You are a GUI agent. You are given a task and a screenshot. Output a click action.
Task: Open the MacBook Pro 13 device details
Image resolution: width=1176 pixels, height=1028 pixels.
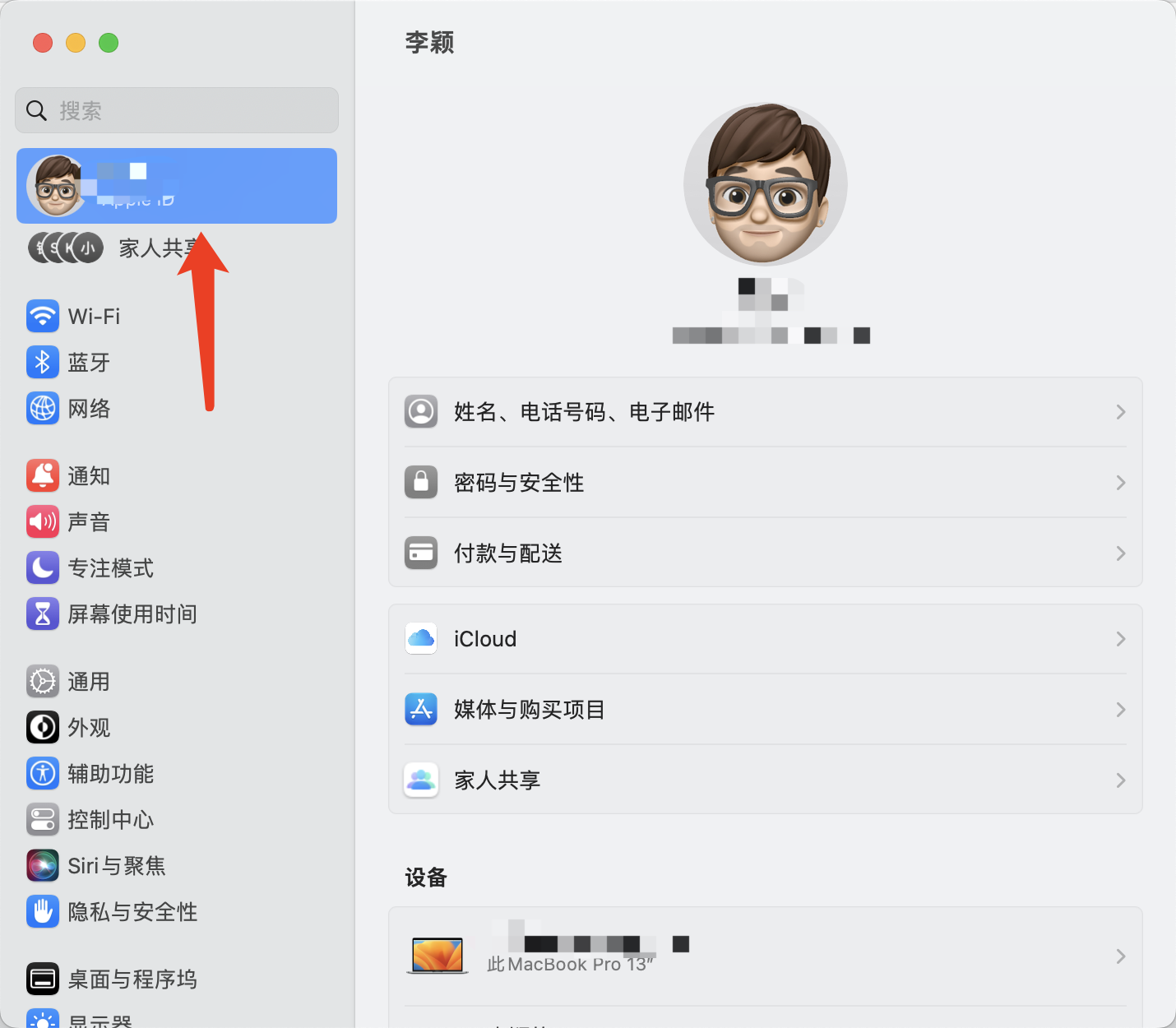click(765, 956)
